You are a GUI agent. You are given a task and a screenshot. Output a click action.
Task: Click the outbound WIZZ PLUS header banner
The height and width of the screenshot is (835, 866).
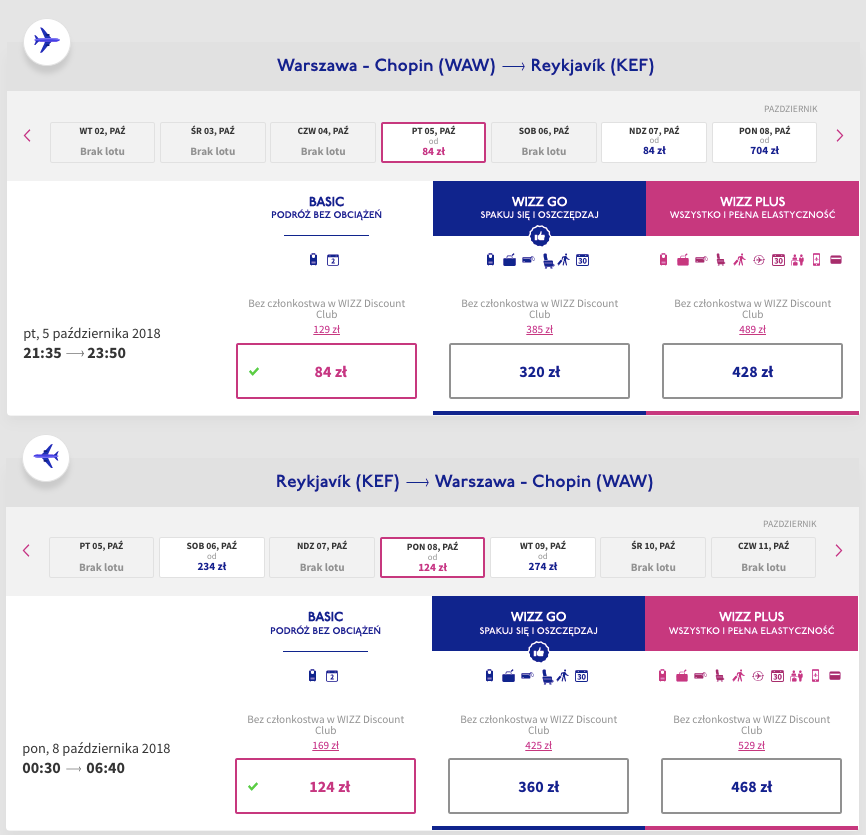[752, 208]
